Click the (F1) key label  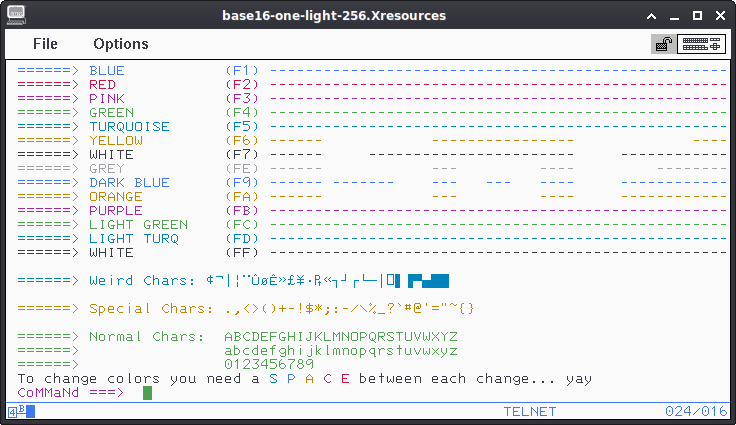[242, 70]
